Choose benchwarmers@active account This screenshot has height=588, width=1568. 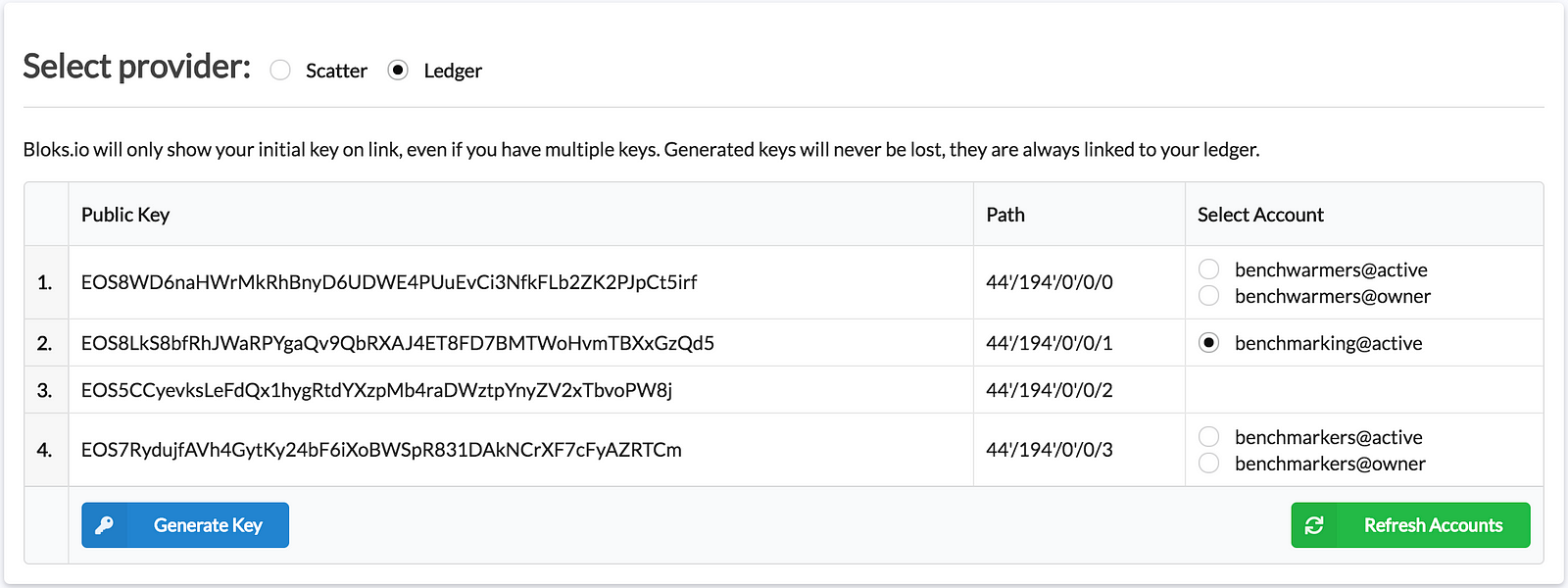[x=1209, y=269]
